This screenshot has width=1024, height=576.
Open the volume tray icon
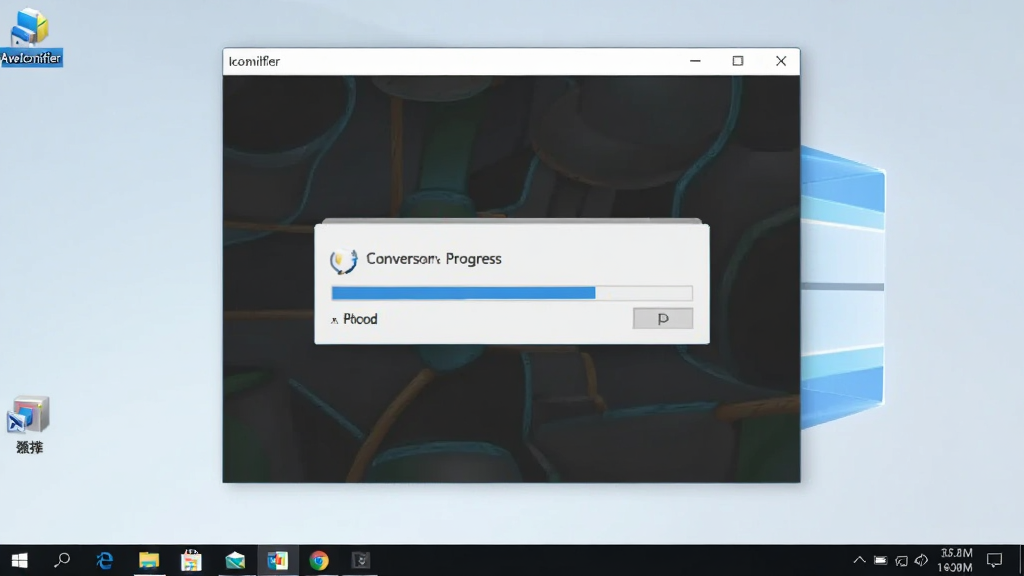(921, 560)
